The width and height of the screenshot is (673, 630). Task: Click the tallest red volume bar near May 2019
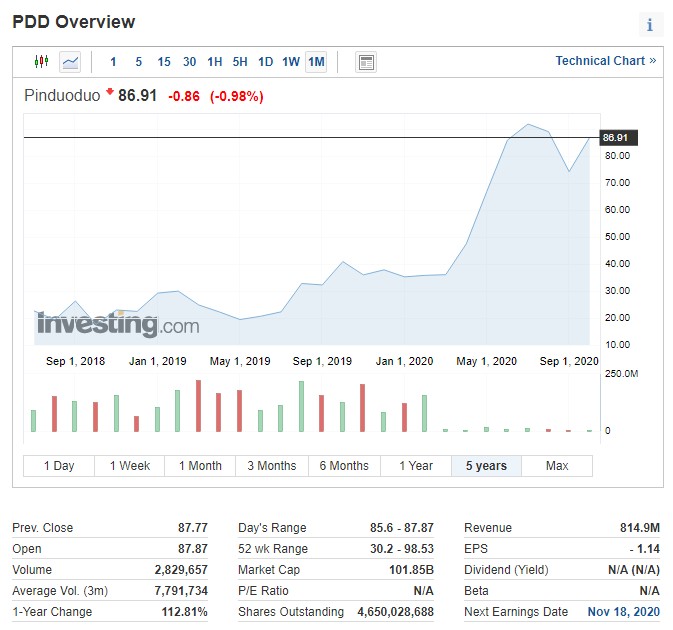[x=198, y=406]
